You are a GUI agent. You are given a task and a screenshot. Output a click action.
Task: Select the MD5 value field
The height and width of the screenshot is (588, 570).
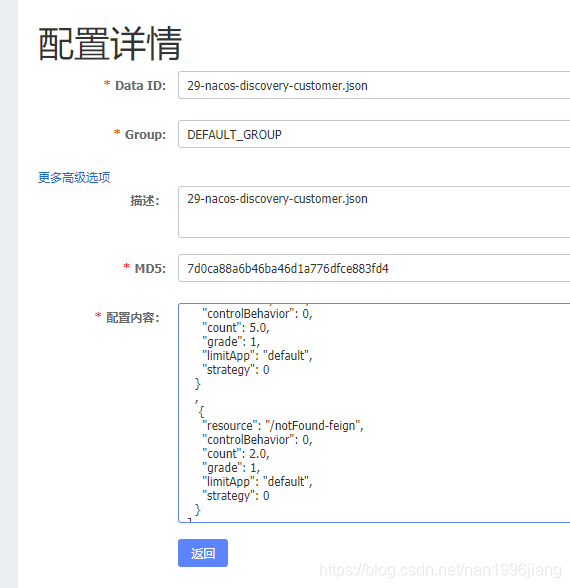(x=374, y=268)
